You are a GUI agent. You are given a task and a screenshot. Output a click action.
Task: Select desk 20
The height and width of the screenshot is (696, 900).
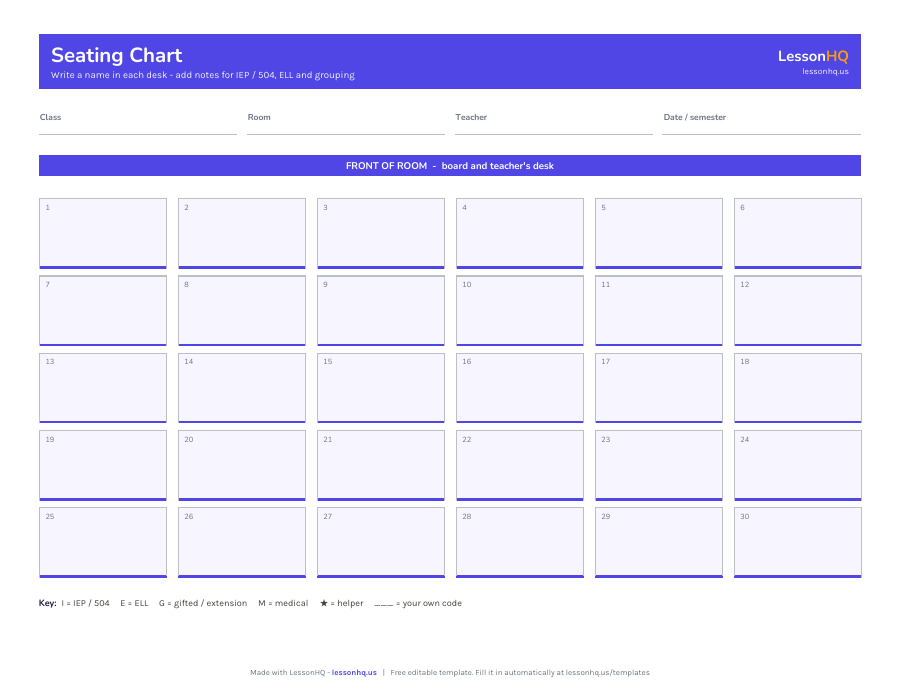point(242,465)
